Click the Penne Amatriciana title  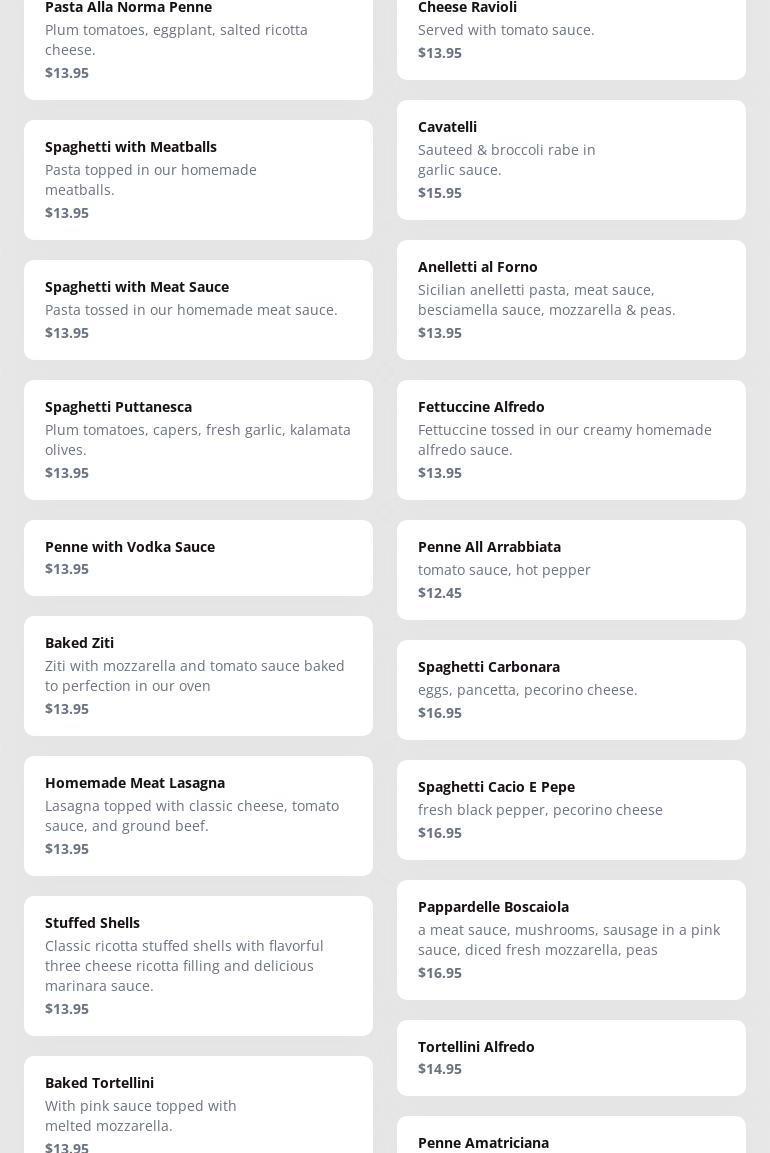483,1142
